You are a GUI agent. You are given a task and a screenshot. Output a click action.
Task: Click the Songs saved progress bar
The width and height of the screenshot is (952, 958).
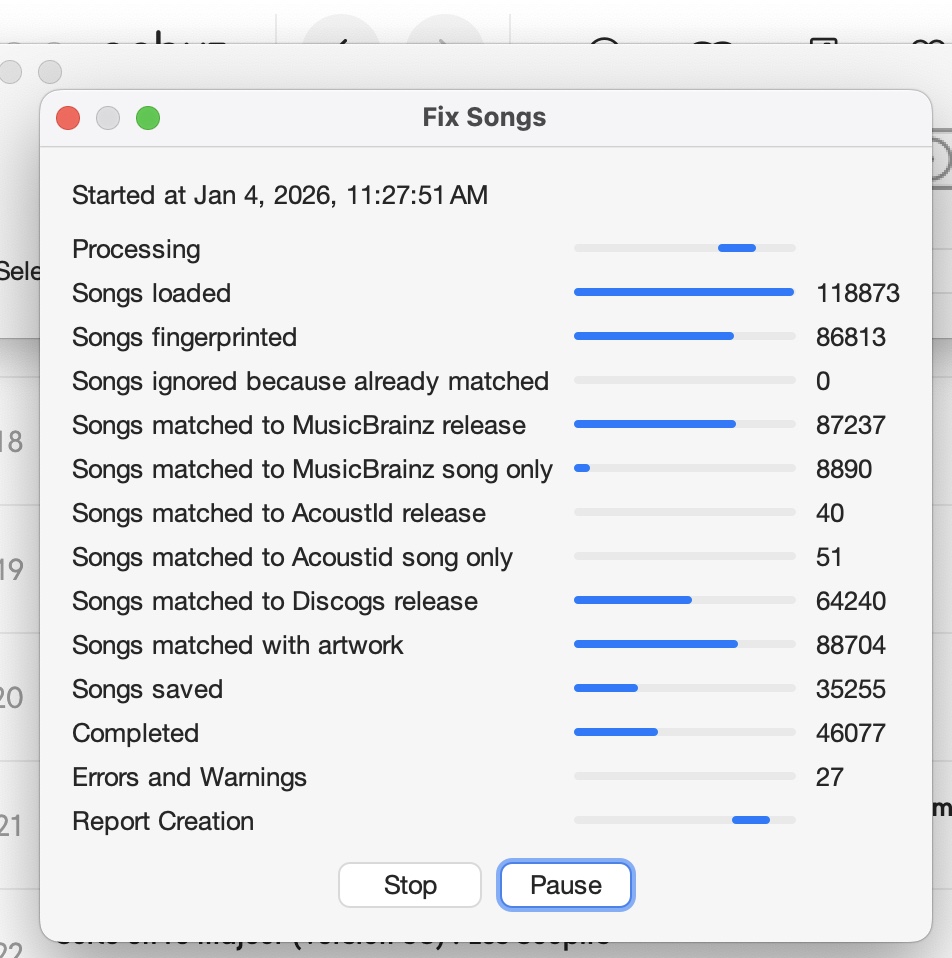684,688
